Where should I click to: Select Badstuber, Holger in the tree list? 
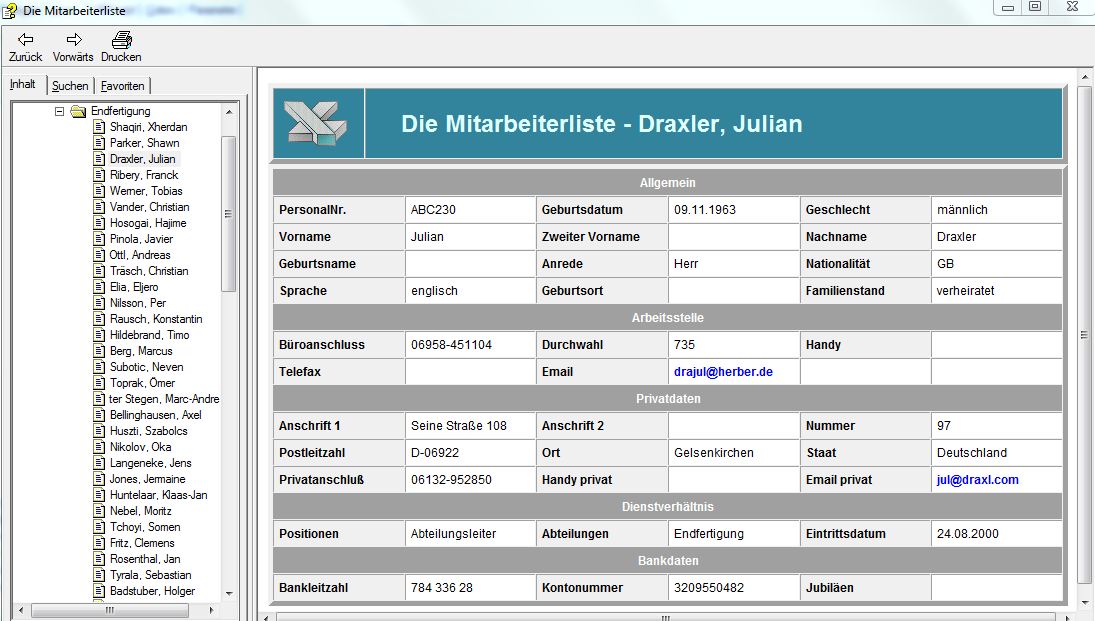(x=152, y=591)
